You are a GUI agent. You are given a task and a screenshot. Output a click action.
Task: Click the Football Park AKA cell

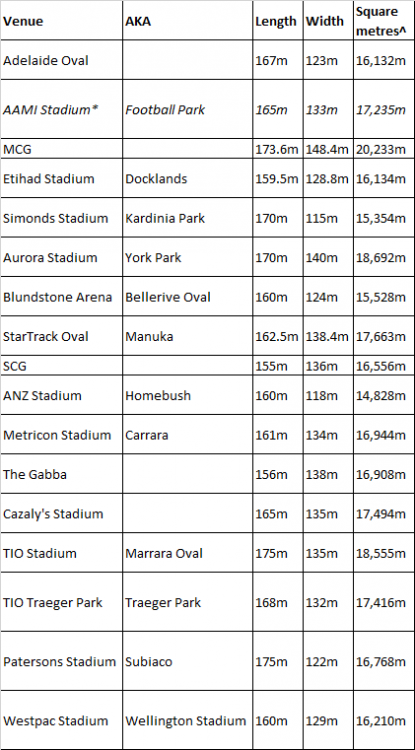point(187,110)
